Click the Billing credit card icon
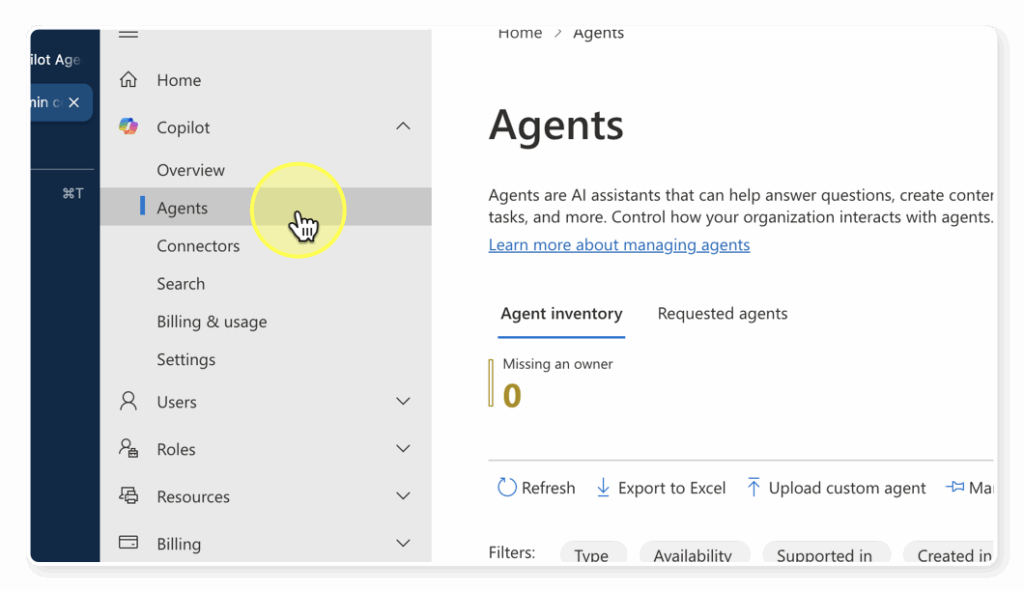1024x591 pixels. pyautogui.click(x=128, y=543)
